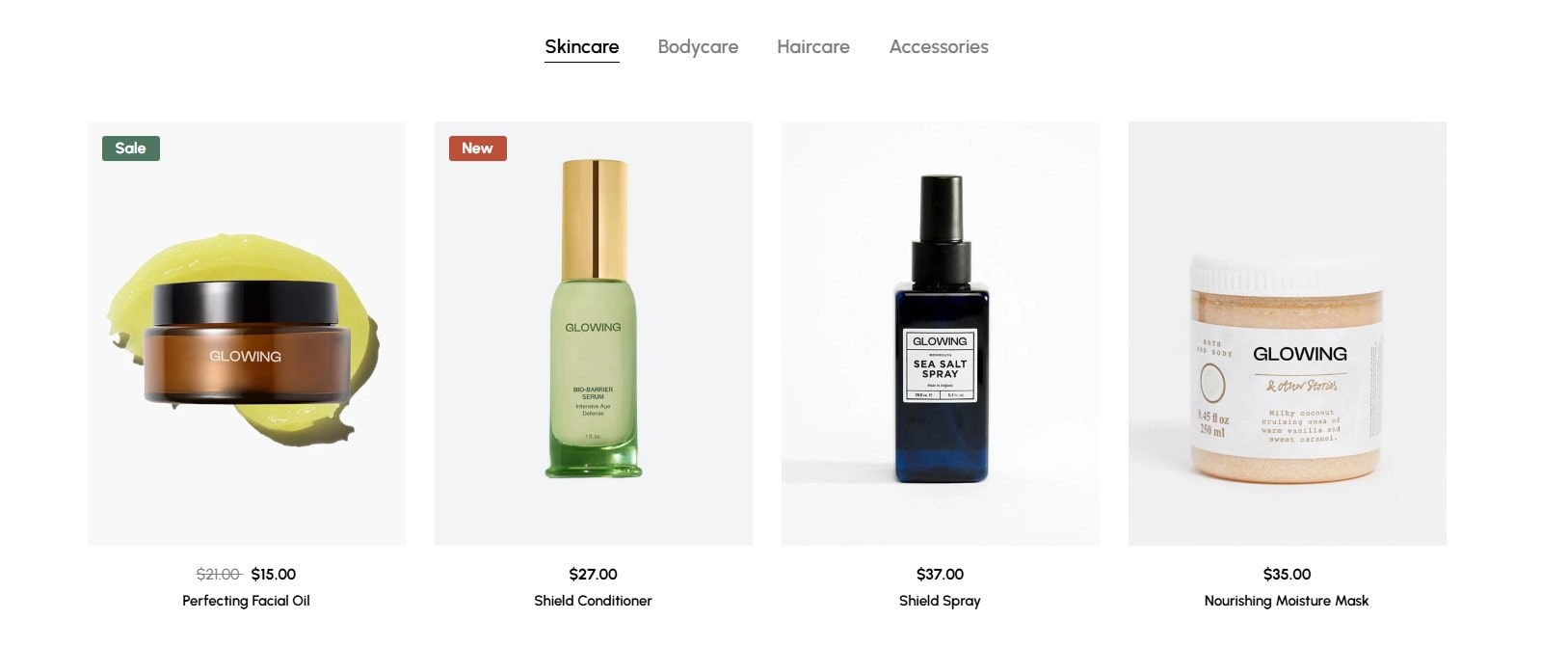Go to the Shield Conditioner product page
The width and height of the screenshot is (1568, 647).
click(594, 601)
